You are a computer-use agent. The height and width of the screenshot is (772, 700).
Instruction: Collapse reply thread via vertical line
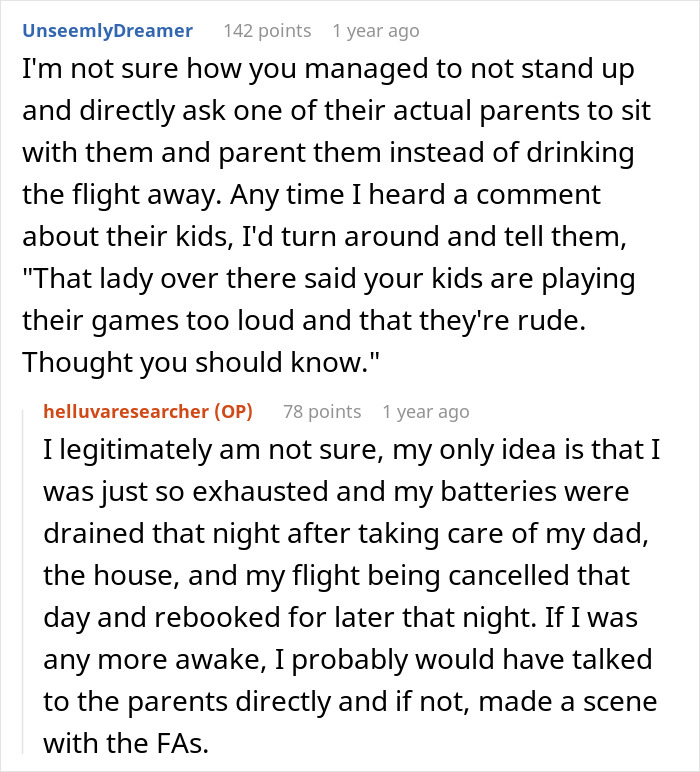[x=23, y=581]
